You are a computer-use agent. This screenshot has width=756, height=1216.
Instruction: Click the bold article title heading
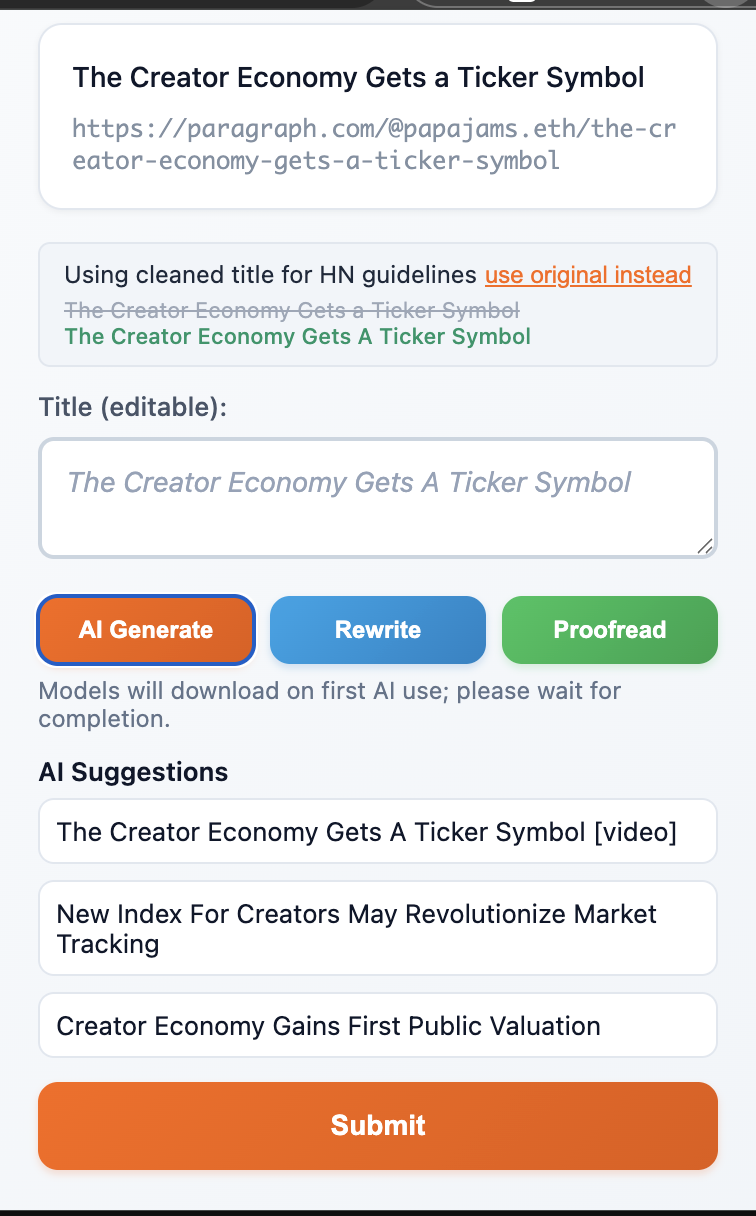click(x=359, y=77)
